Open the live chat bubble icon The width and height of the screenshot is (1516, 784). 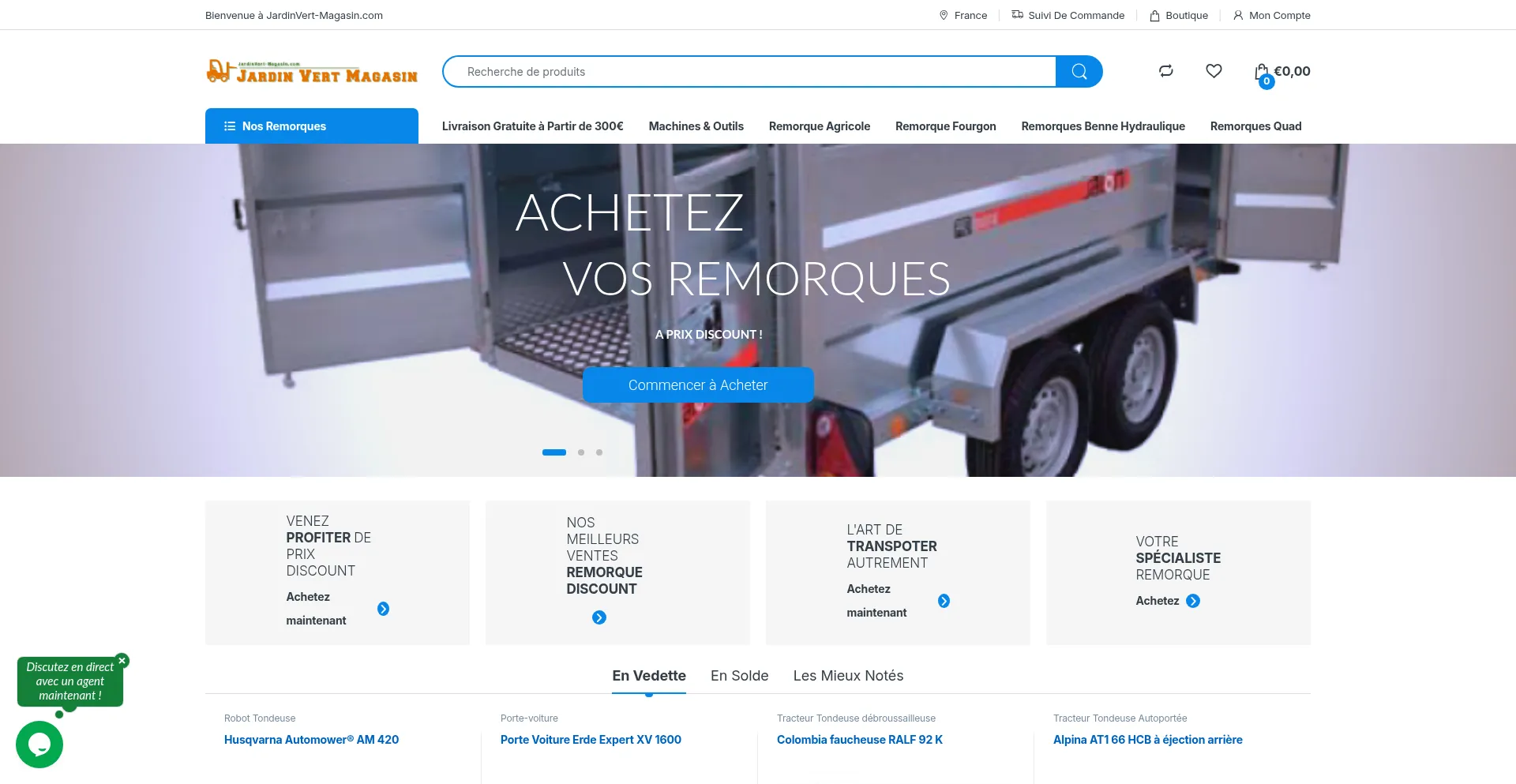(39, 744)
